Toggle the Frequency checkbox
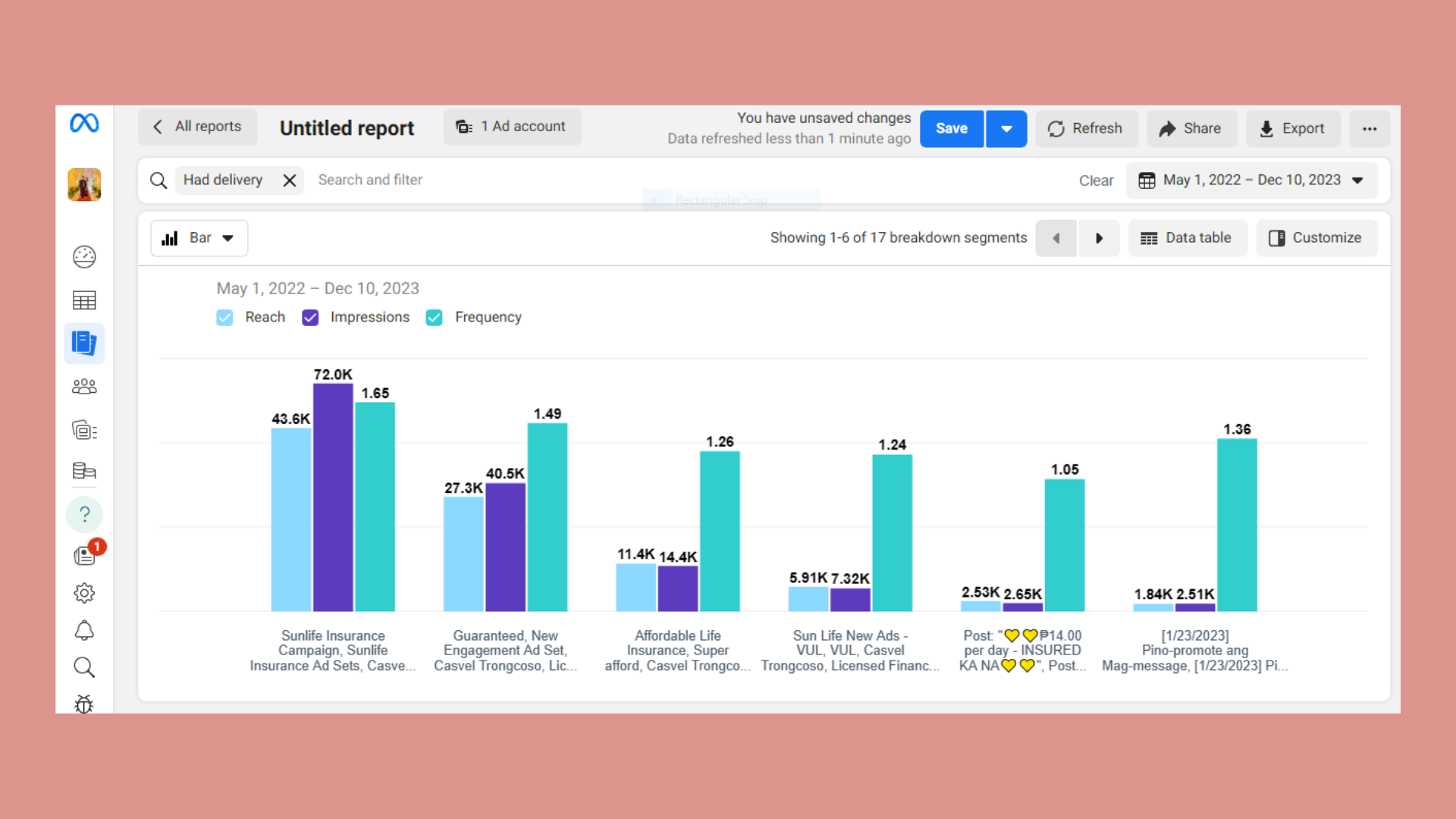 (x=435, y=318)
